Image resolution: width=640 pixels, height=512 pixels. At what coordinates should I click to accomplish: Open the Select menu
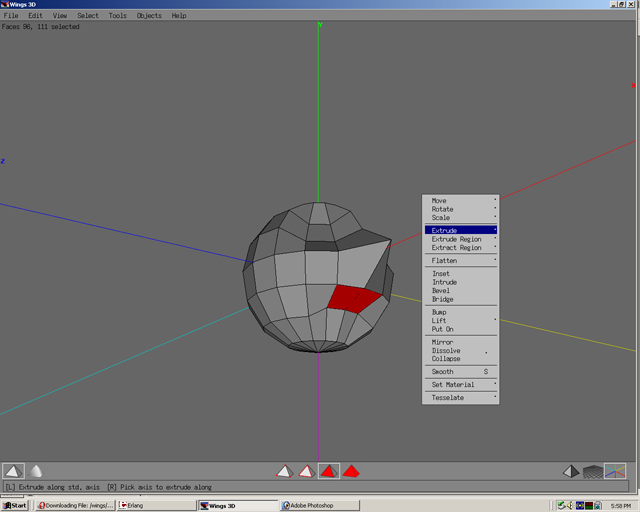pos(88,16)
